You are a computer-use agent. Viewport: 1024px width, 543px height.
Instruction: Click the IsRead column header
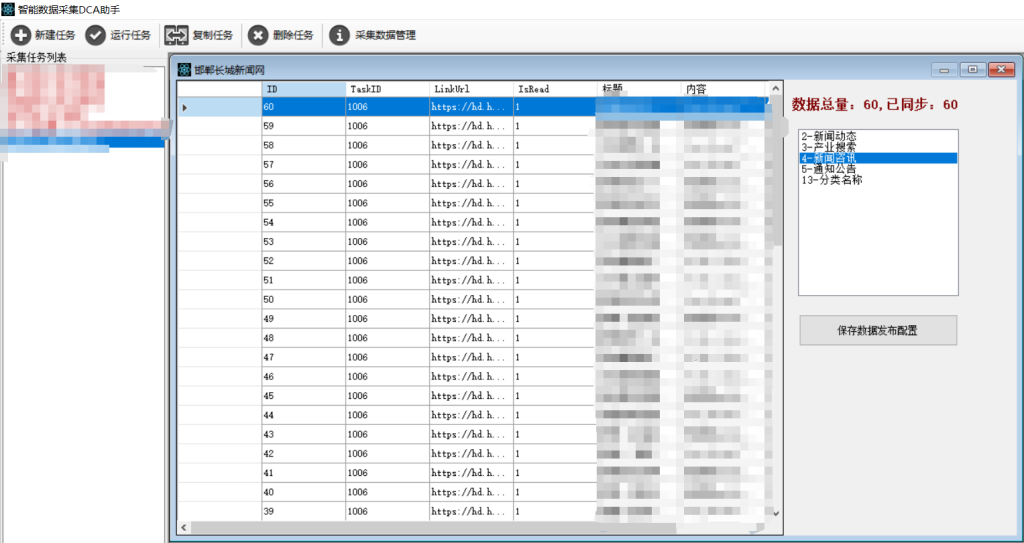pyautogui.click(x=554, y=89)
